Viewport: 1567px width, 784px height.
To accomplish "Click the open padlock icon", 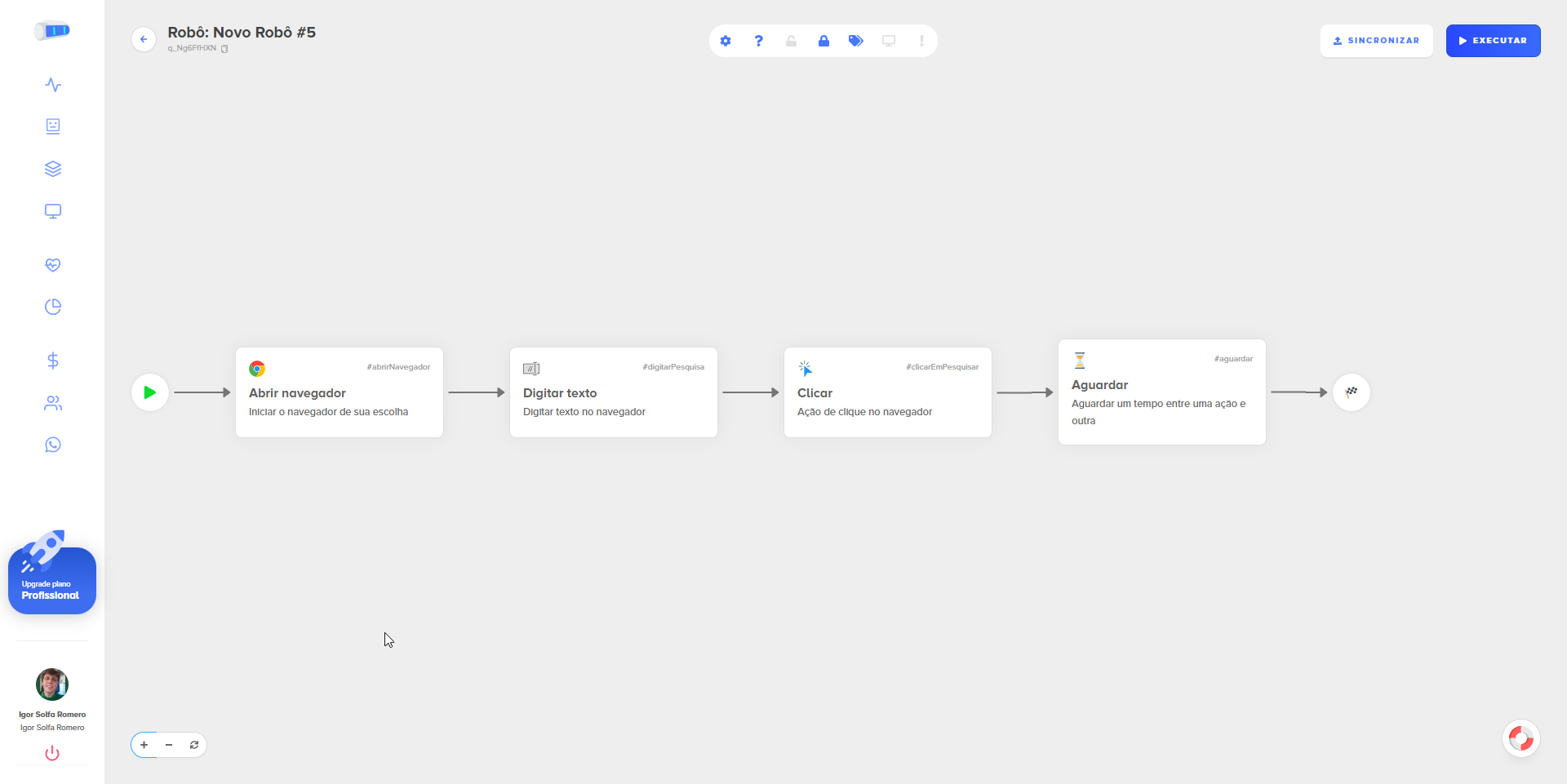I will pos(791,41).
